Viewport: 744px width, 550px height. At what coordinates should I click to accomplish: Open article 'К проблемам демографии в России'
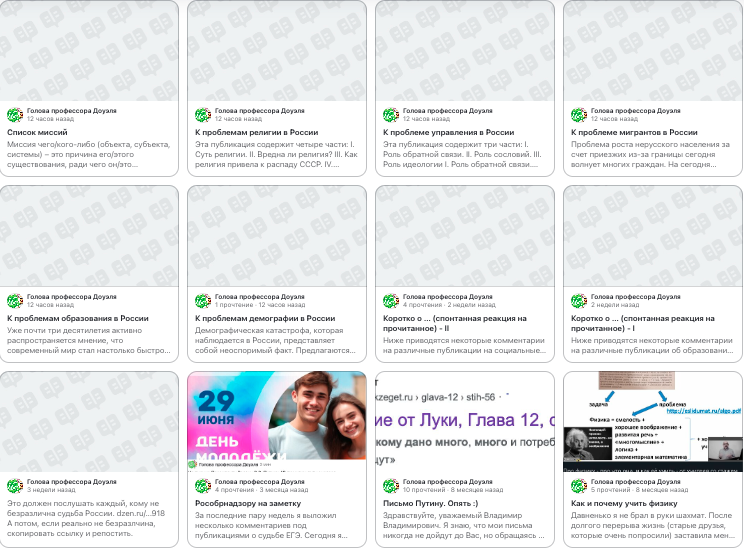pyautogui.click(x=265, y=318)
